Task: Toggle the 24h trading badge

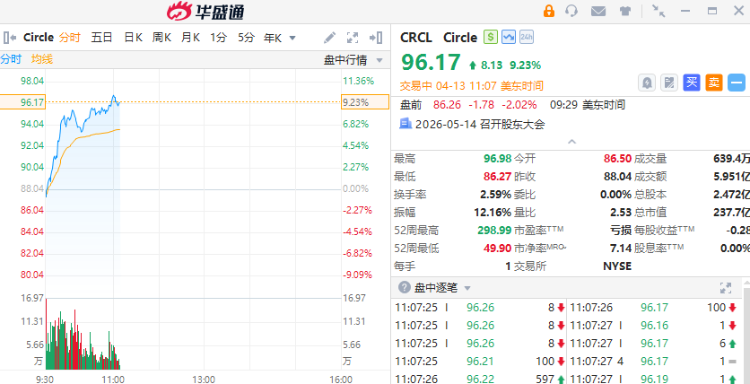Action: tap(527, 37)
